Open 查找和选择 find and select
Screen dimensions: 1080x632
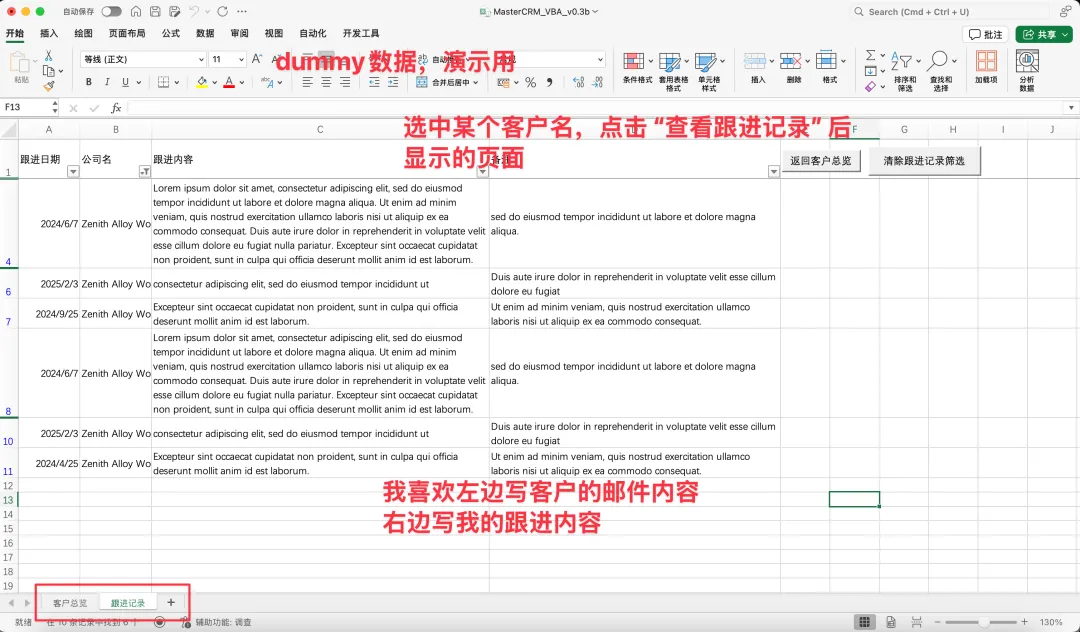tap(941, 71)
